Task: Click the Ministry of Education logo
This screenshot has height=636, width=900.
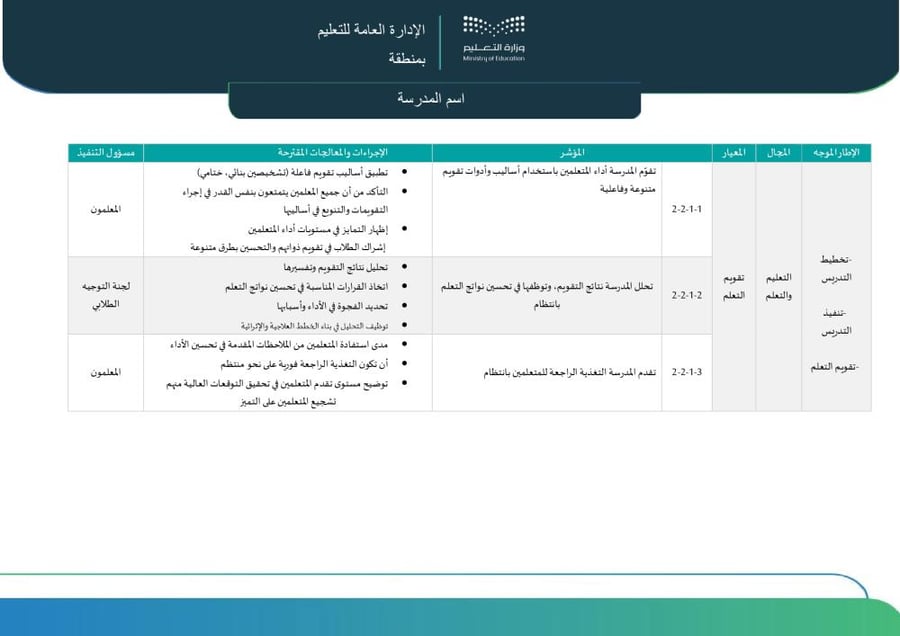Action: [x=494, y=39]
